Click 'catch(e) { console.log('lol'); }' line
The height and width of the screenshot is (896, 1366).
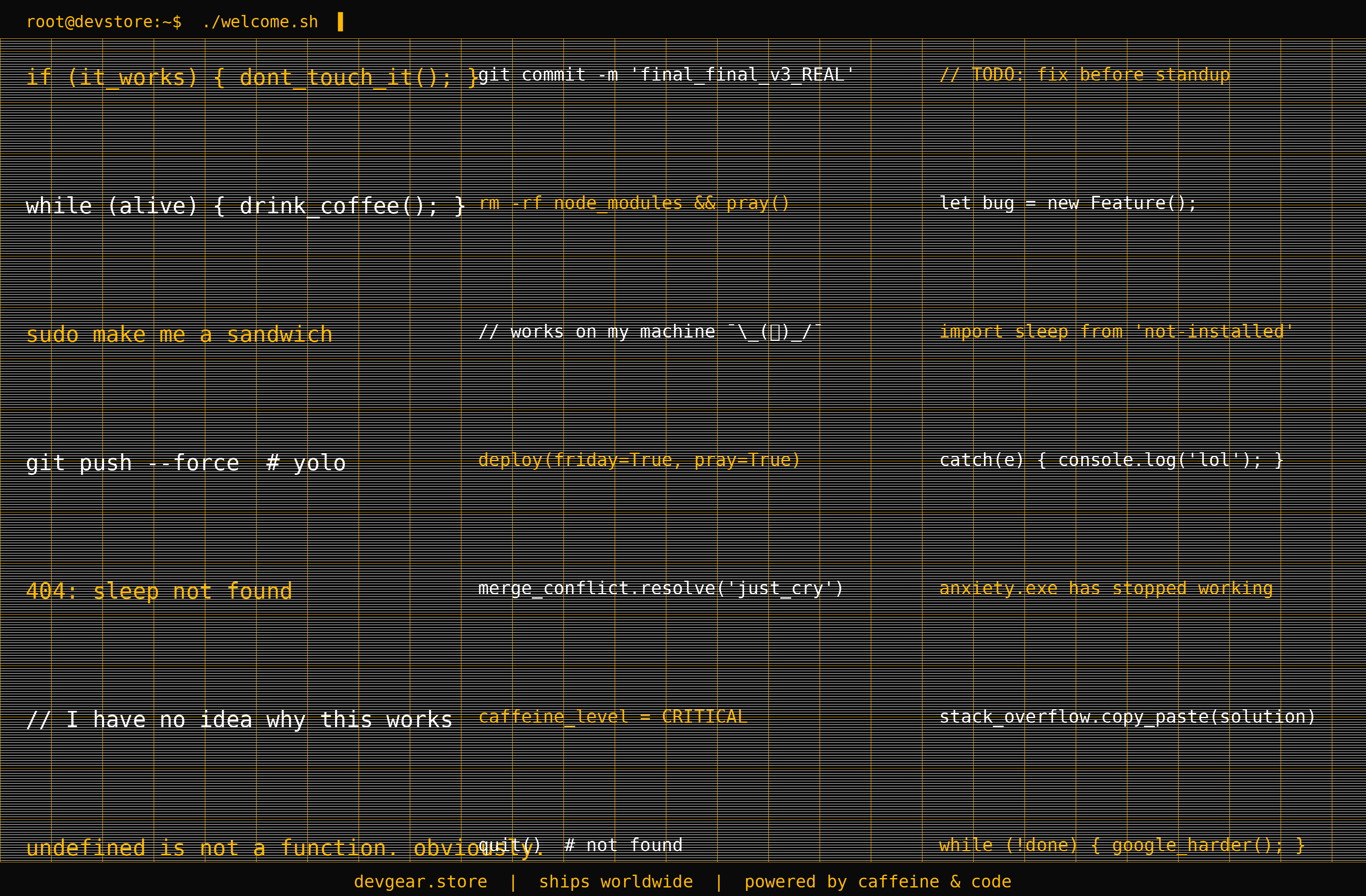tap(1111, 460)
